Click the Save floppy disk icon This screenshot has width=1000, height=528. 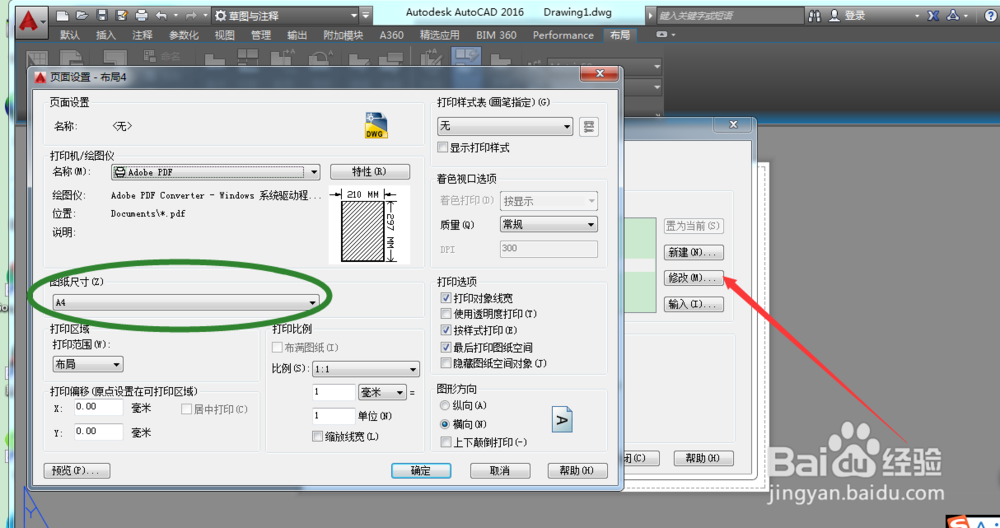(x=102, y=15)
